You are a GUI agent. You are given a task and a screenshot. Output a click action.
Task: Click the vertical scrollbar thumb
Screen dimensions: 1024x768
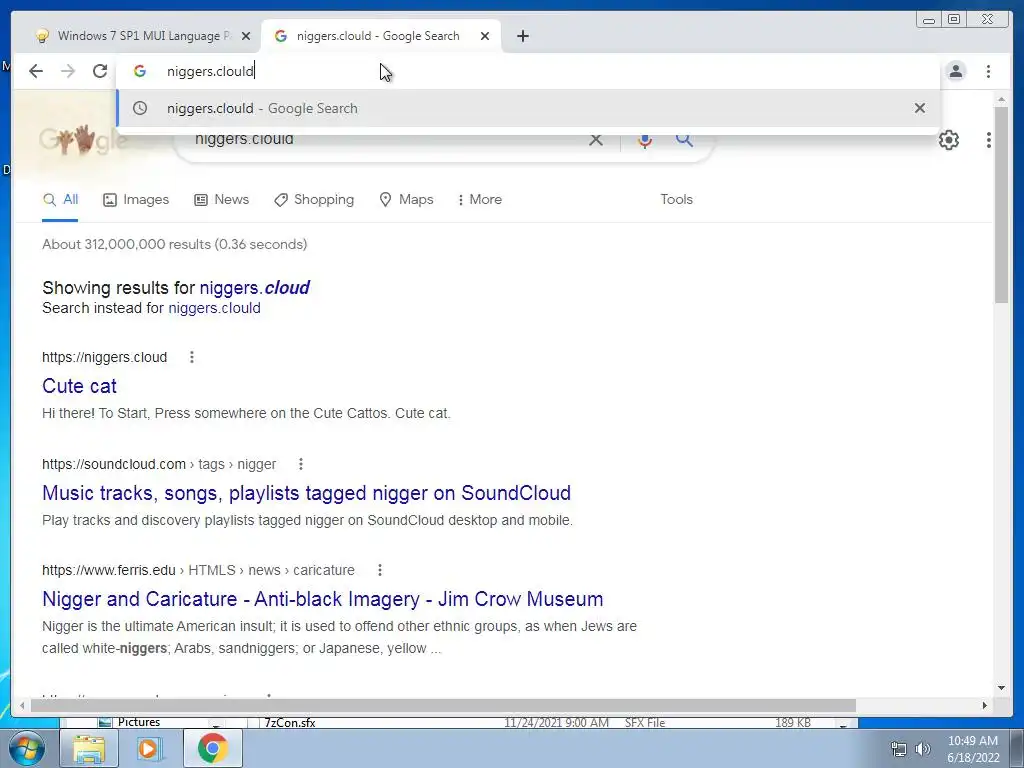[x=1001, y=204]
